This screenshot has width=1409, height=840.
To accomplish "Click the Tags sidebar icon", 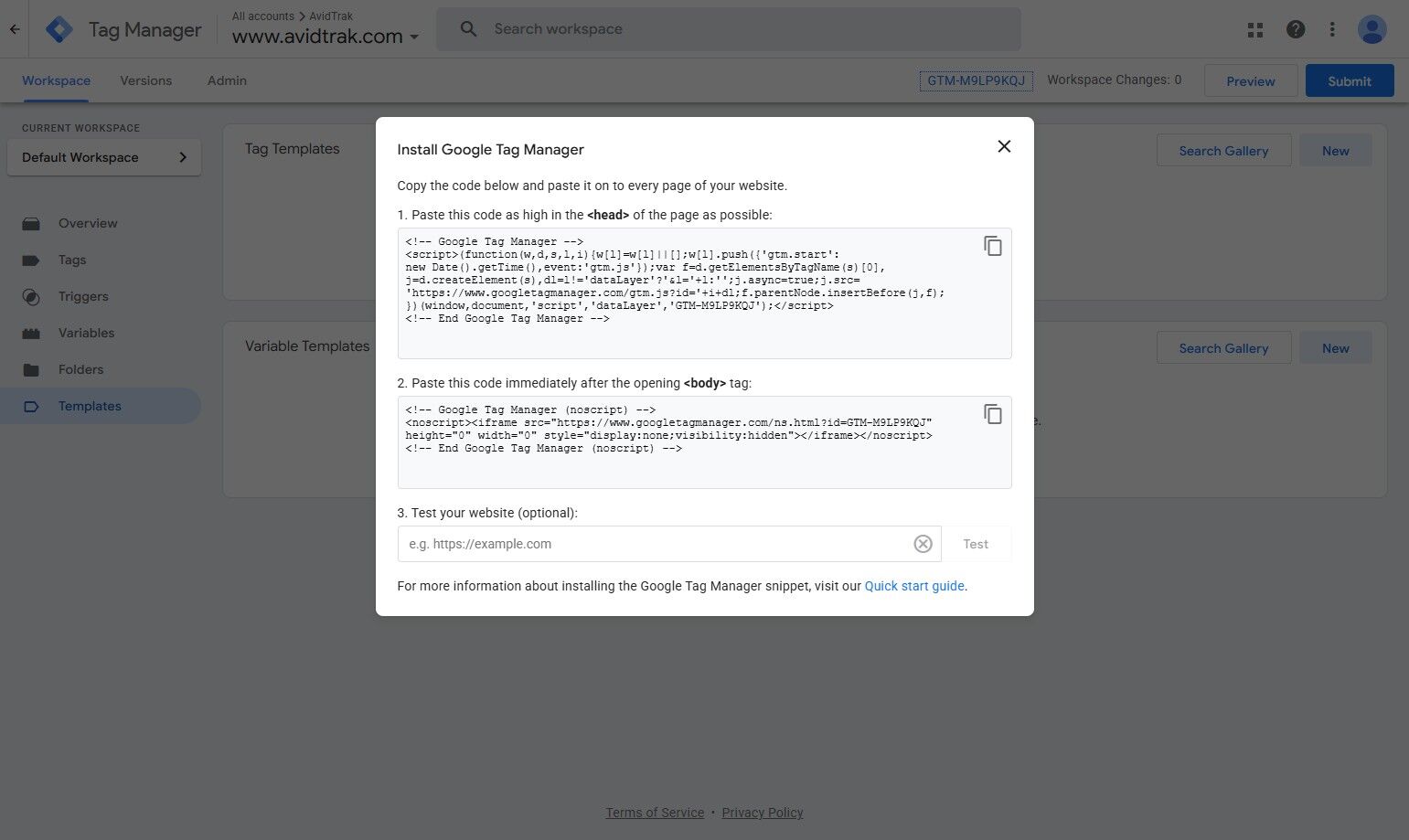I will tap(31, 260).
